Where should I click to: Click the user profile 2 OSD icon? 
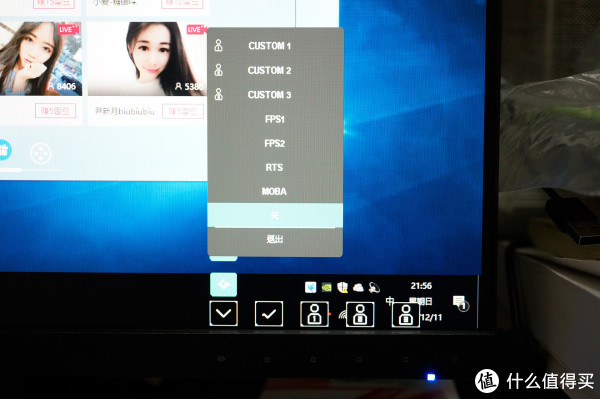tap(360, 314)
